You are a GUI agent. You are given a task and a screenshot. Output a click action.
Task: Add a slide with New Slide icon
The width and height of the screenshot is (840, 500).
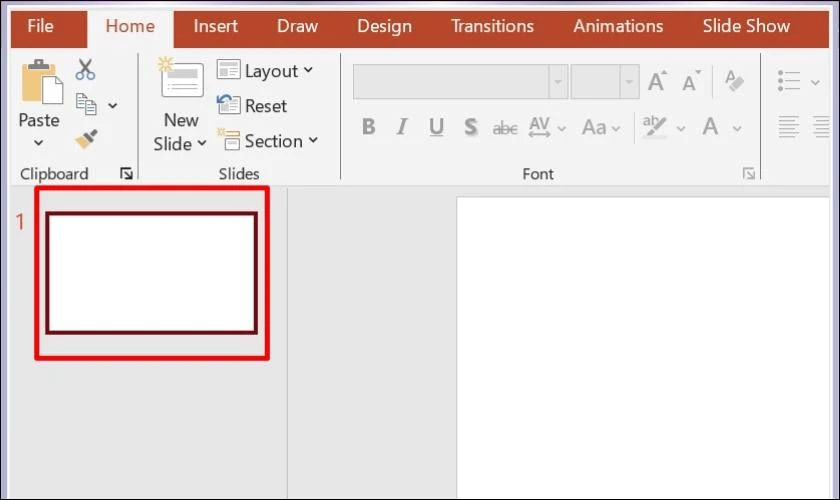pos(181,78)
